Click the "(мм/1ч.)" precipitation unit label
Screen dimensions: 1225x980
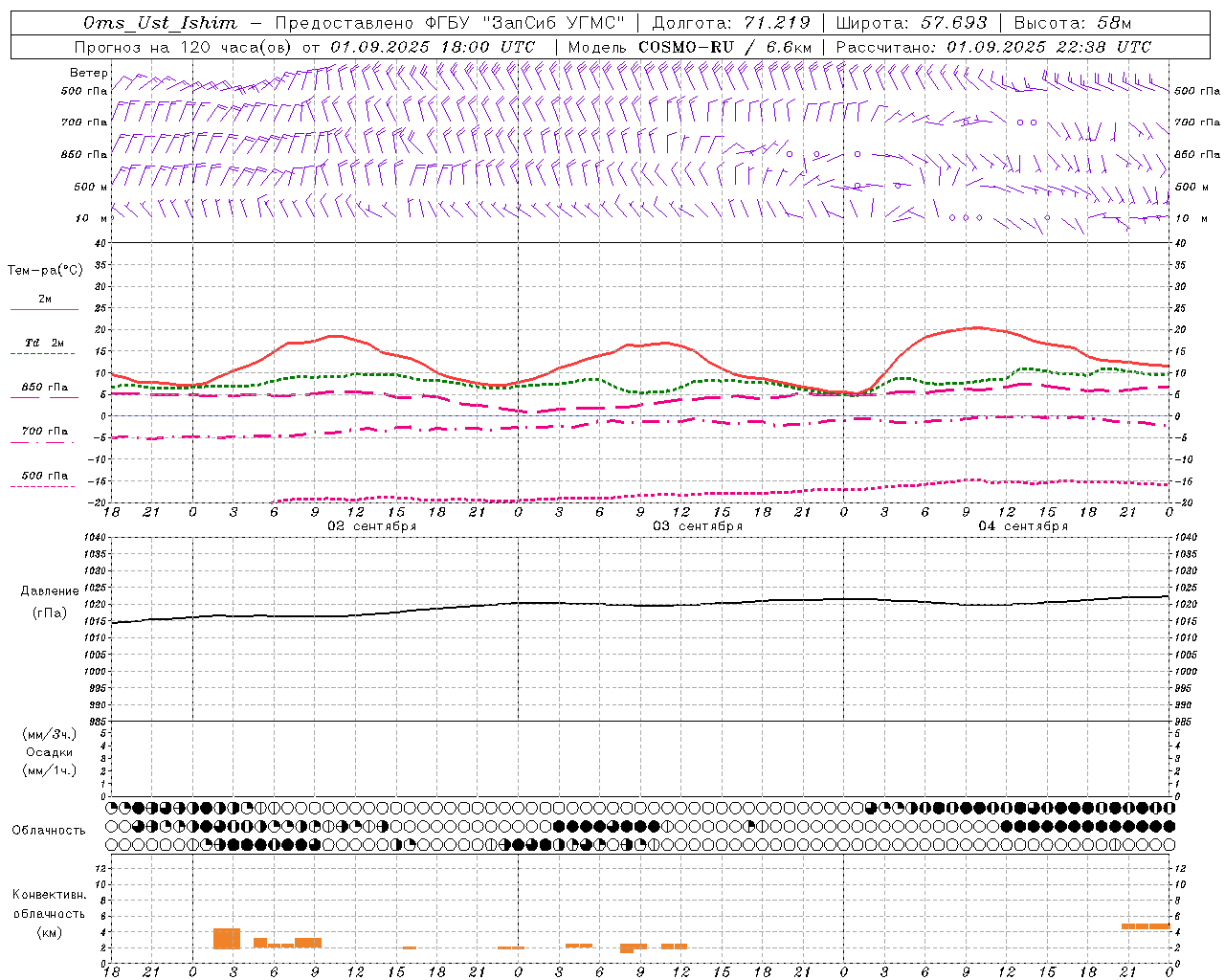tap(50, 770)
